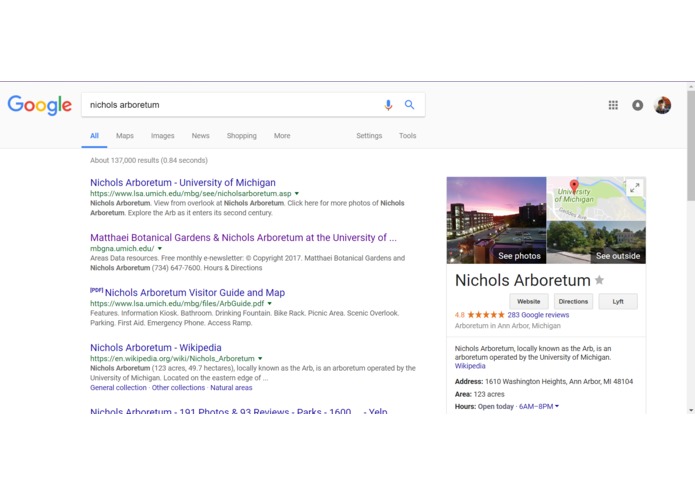This screenshot has height=494, width=695.
Task: Click the 'About 137,000 results' text
Action: pos(148,160)
